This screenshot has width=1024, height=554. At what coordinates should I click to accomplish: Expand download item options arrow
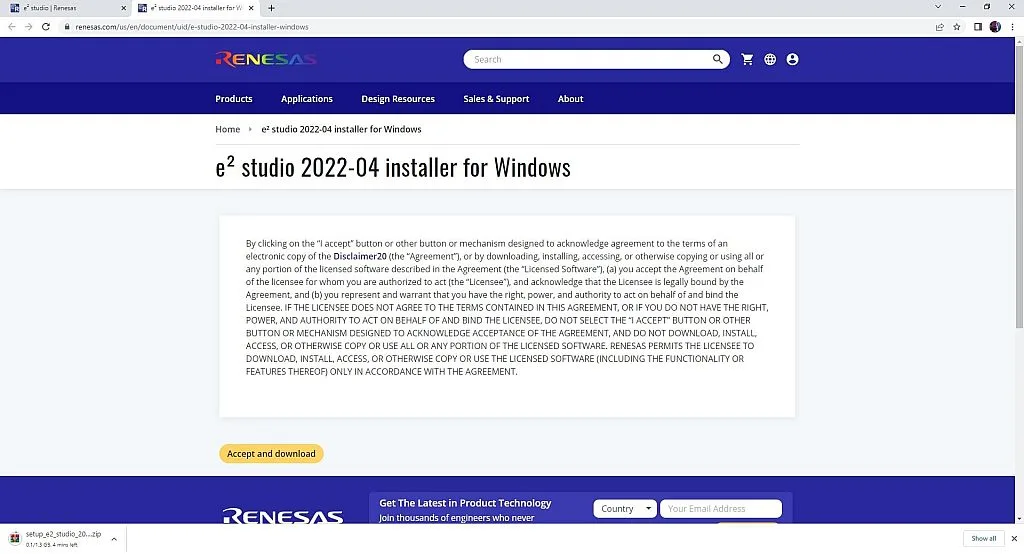tap(114, 539)
